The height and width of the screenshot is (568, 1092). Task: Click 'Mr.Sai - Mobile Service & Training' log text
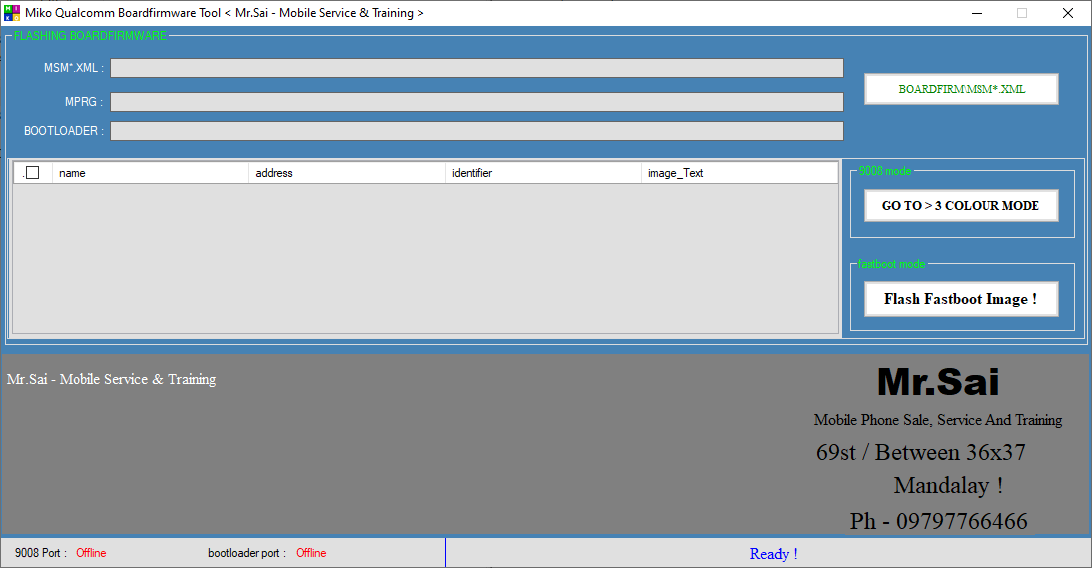[x=111, y=379]
